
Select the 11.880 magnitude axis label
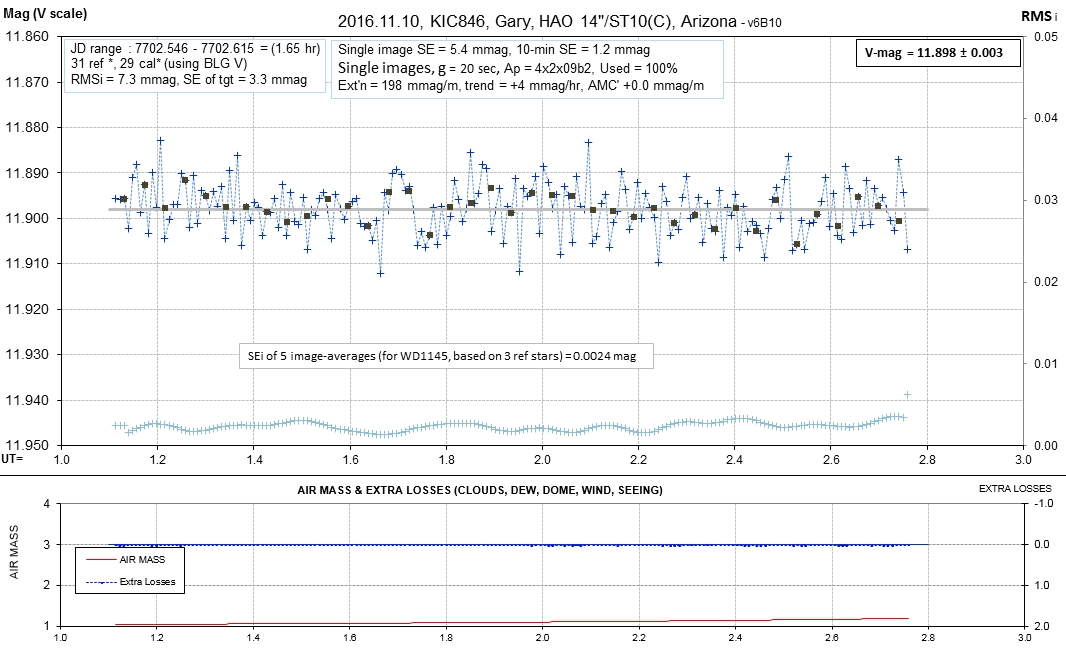click(x=27, y=128)
